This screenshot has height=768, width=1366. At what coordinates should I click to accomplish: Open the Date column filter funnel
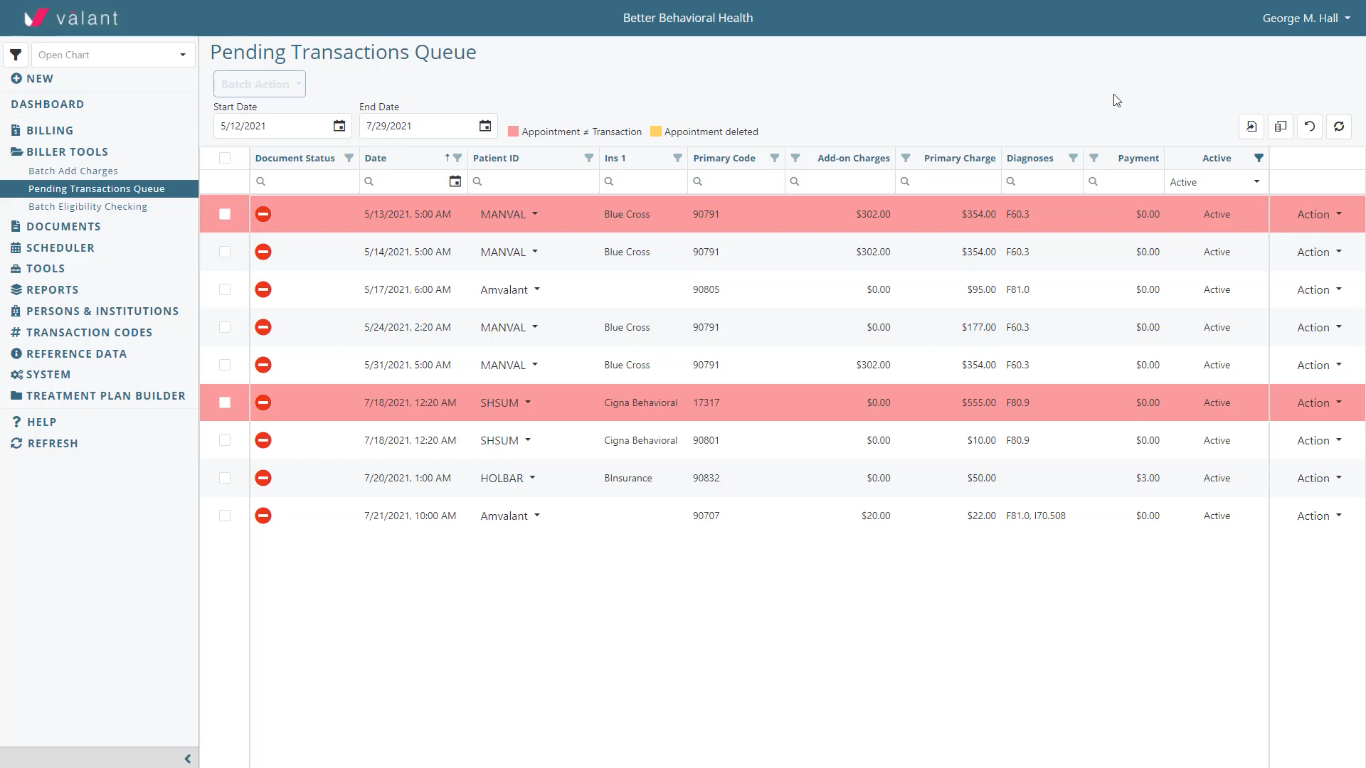pos(458,158)
